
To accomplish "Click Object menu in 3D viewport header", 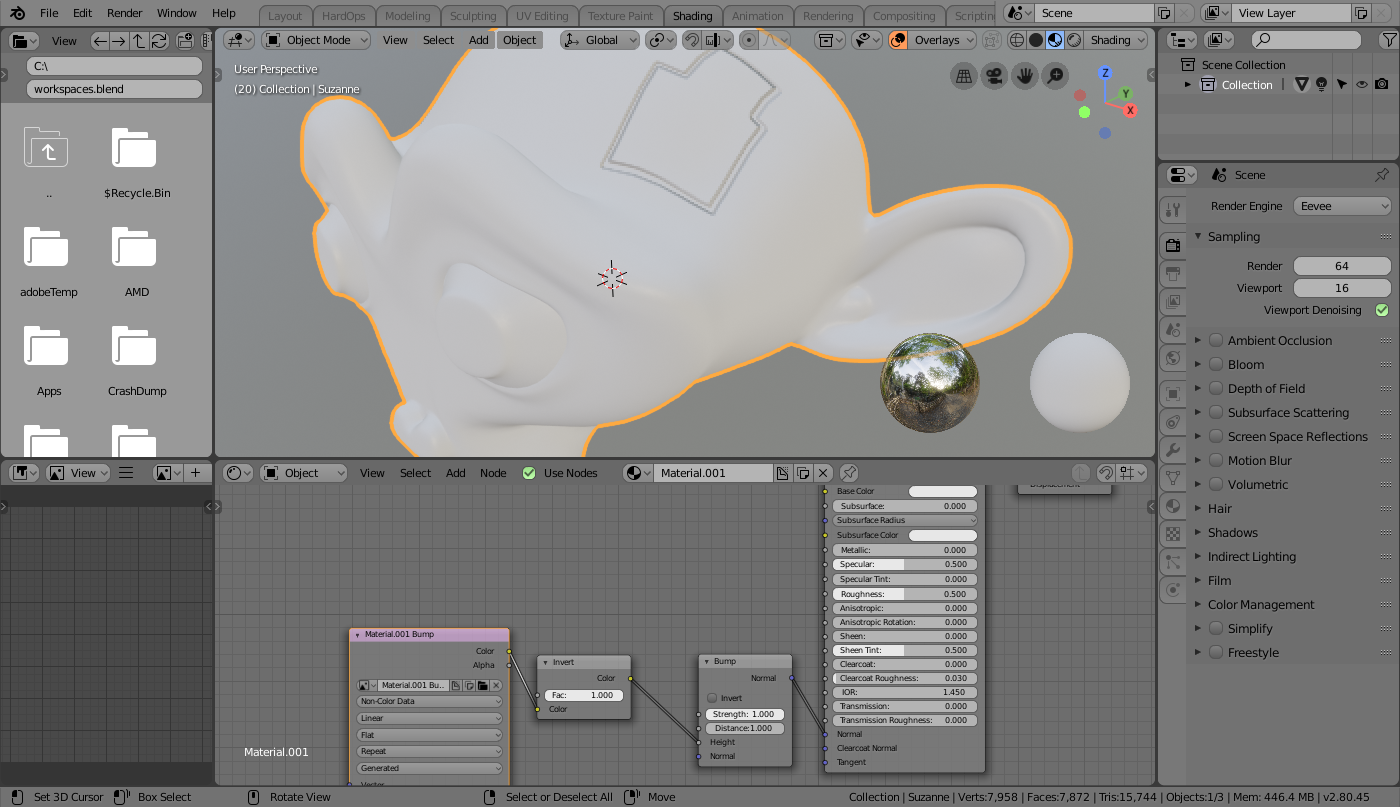I will tap(519, 40).
